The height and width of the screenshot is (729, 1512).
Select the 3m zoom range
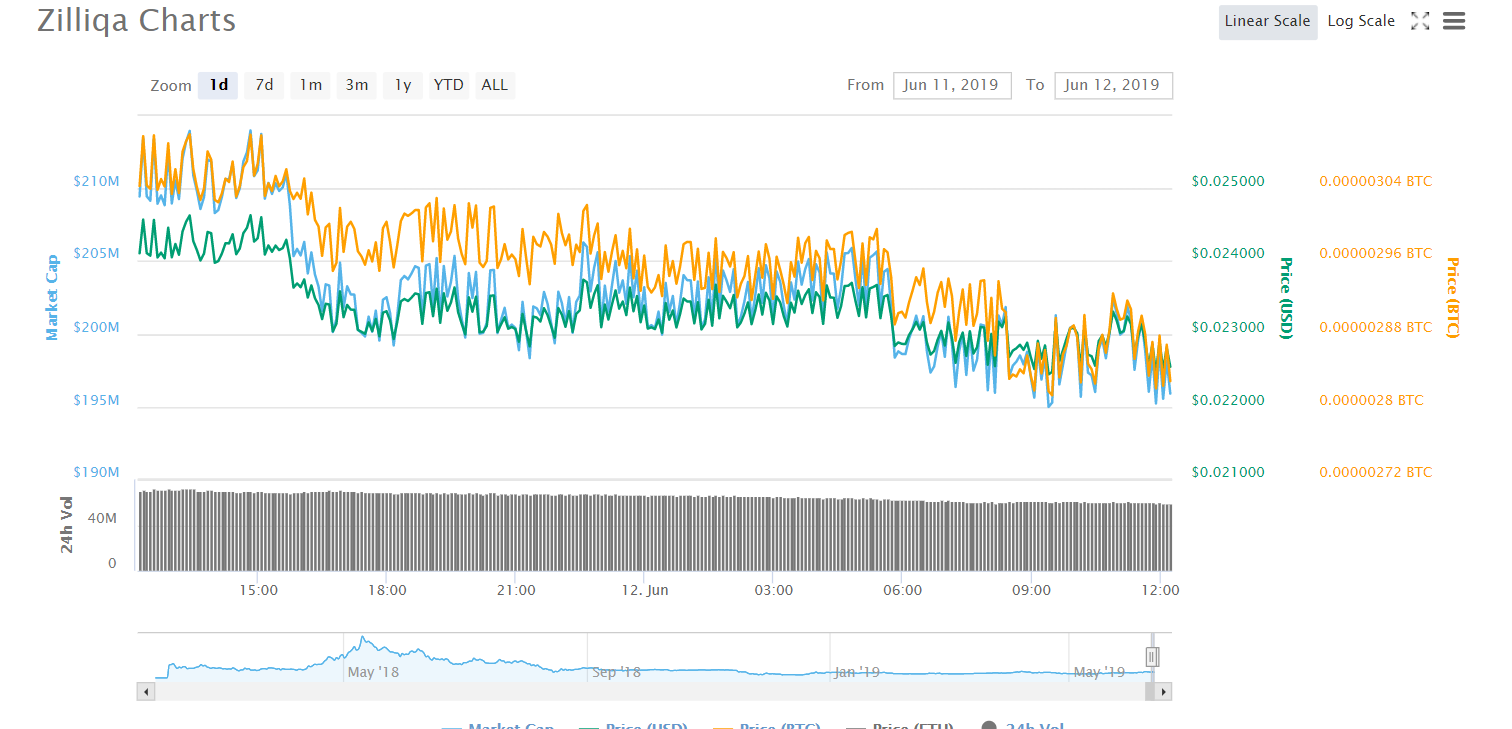coord(357,85)
